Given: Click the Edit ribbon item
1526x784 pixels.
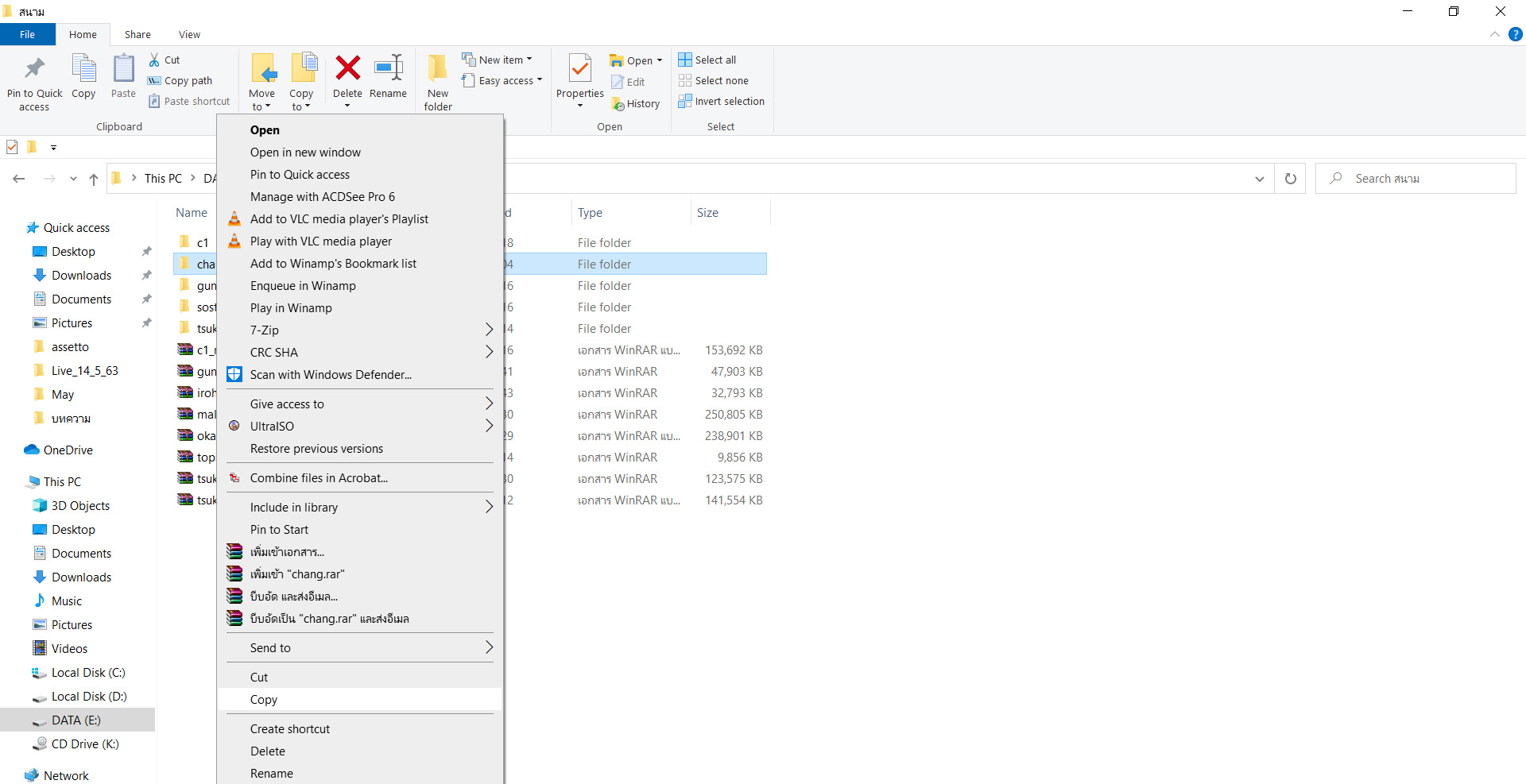Looking at the screenshot, I should point(628,82).
